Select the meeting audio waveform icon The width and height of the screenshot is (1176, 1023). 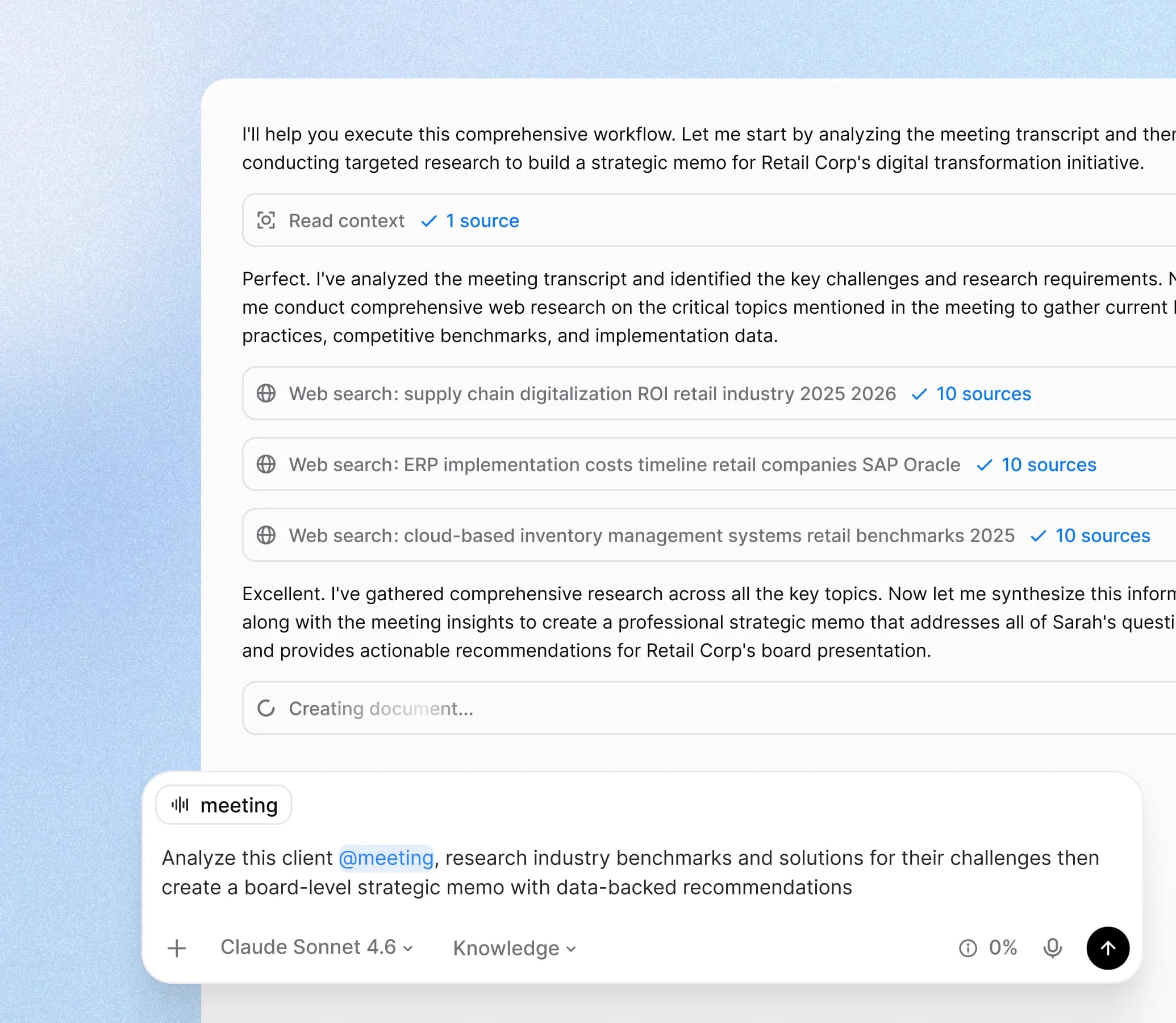pyautogui.click(x=179, y=804)
